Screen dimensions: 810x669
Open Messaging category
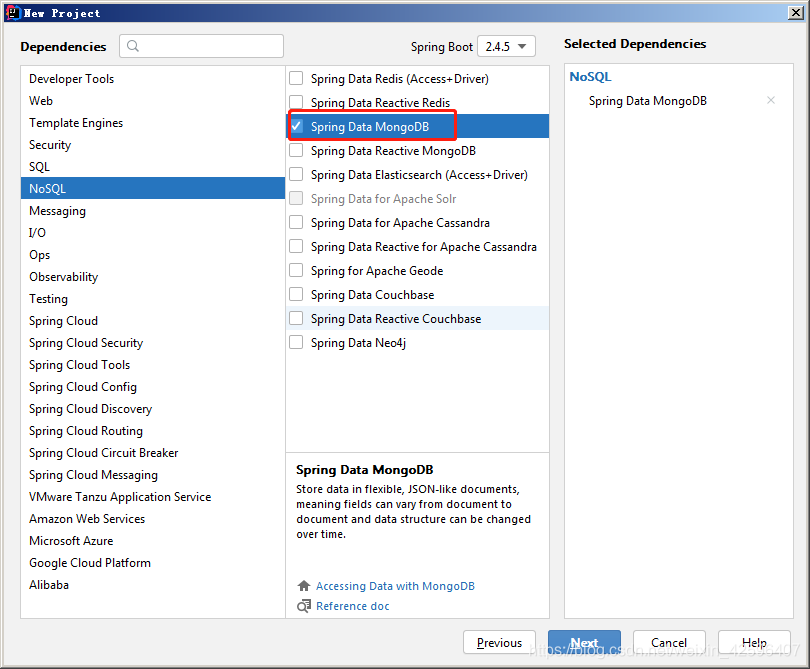153,211
